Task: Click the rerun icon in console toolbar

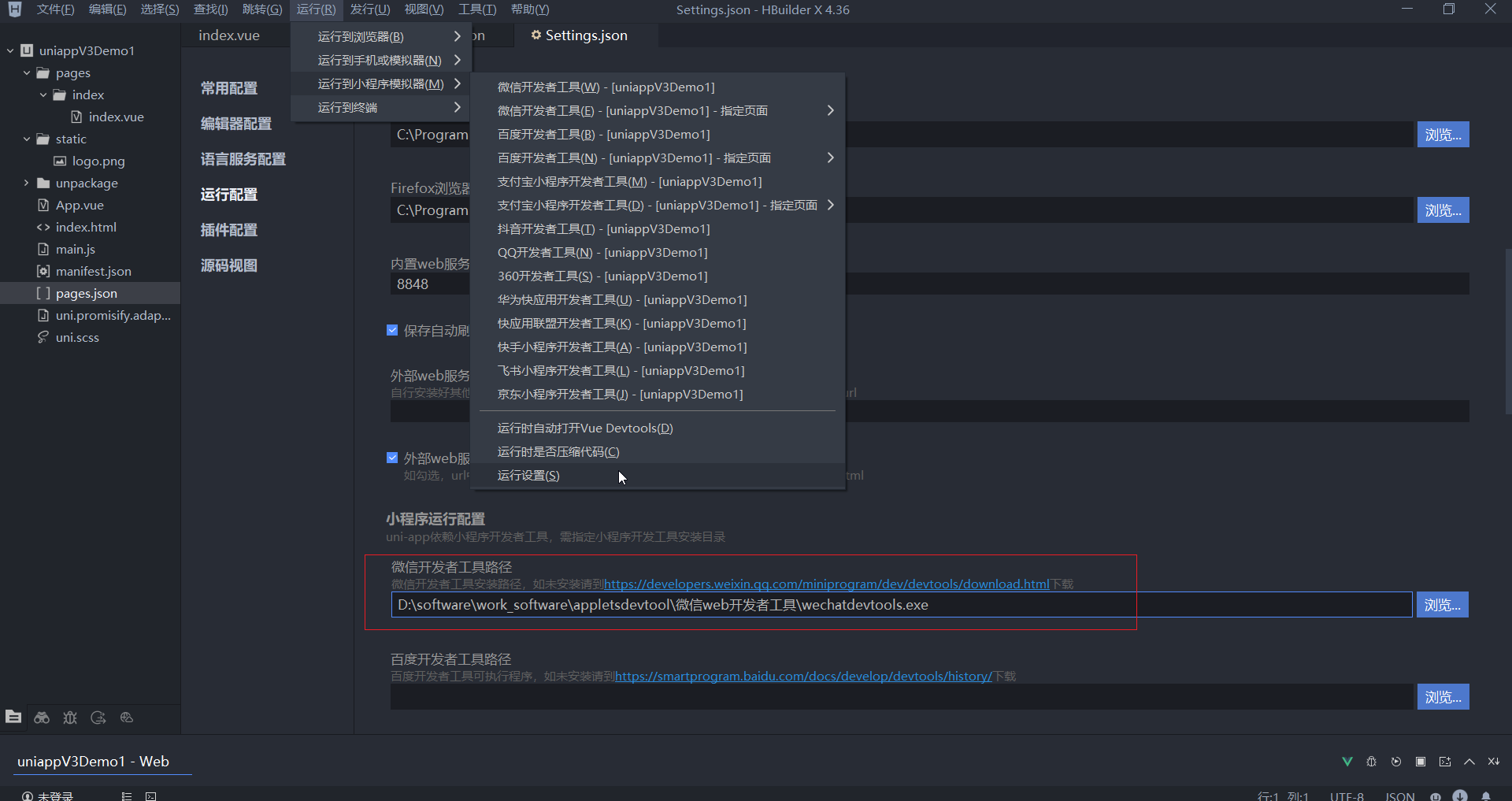Action: point(1396,762)
